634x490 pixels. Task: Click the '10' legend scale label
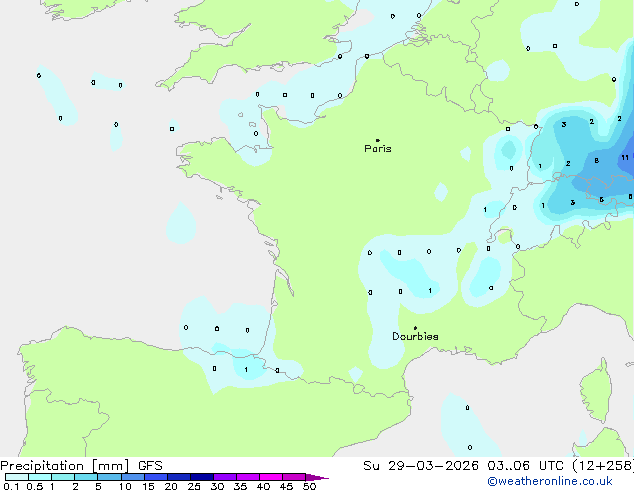coord(125,486)
